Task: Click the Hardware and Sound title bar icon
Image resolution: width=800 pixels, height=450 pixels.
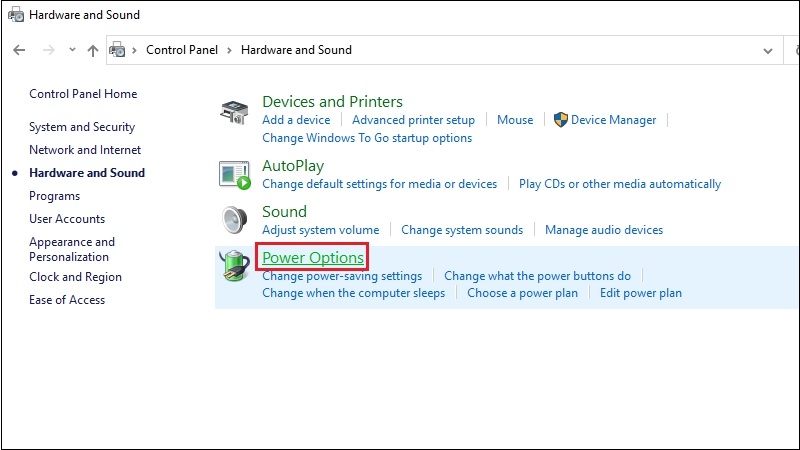Action: click(x=16, y=15)
